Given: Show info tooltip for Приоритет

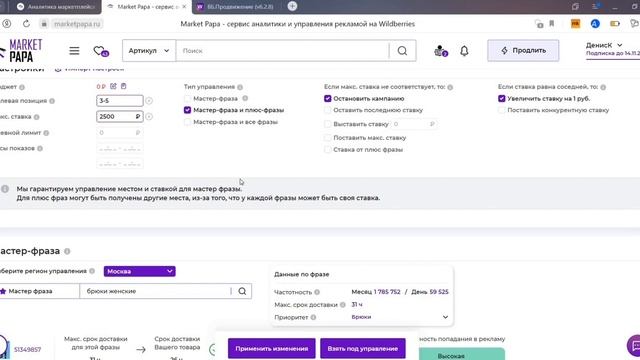Looking at the screenshot, I should pos(313,317).
